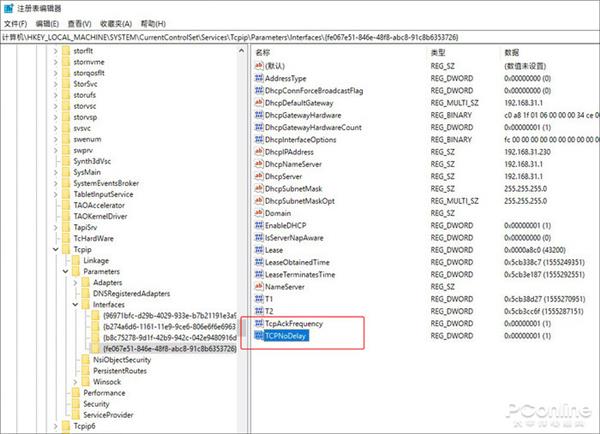Open the 查看(V) menu

coord(79,24)
